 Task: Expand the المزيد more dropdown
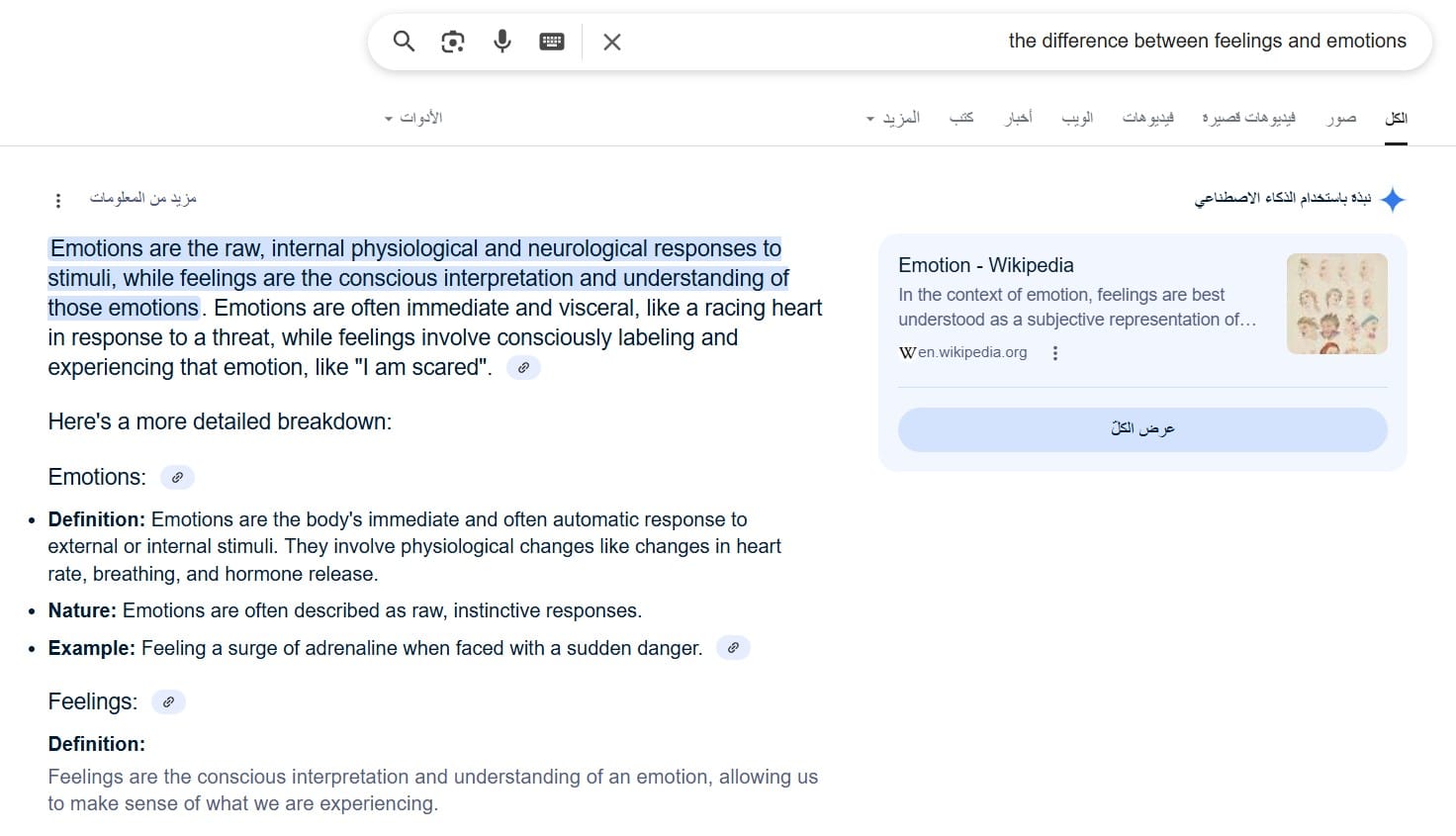pos(893,118)
